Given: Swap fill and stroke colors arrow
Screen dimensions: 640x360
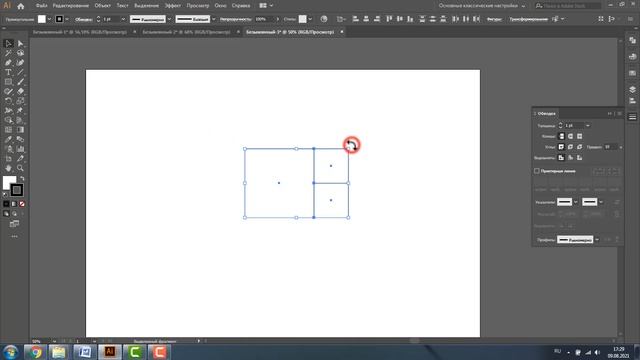Looking at the screenshot, I should coord(22,178).
